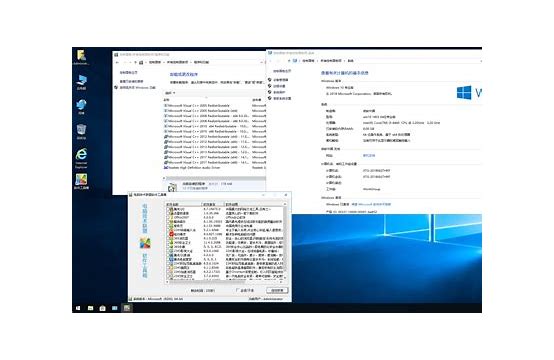Select the first Visual C++ 2005 Redistributable row

[214, 105]
